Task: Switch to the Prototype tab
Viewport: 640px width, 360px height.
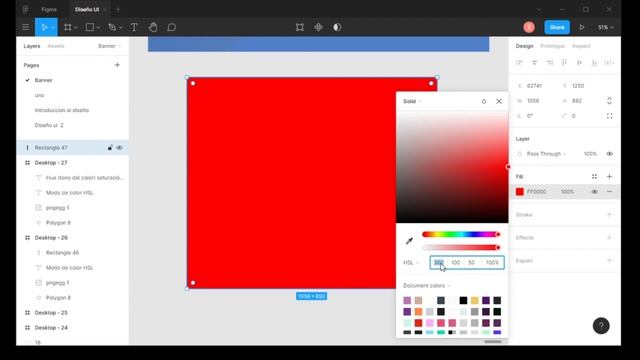Action: pos(553,46)
